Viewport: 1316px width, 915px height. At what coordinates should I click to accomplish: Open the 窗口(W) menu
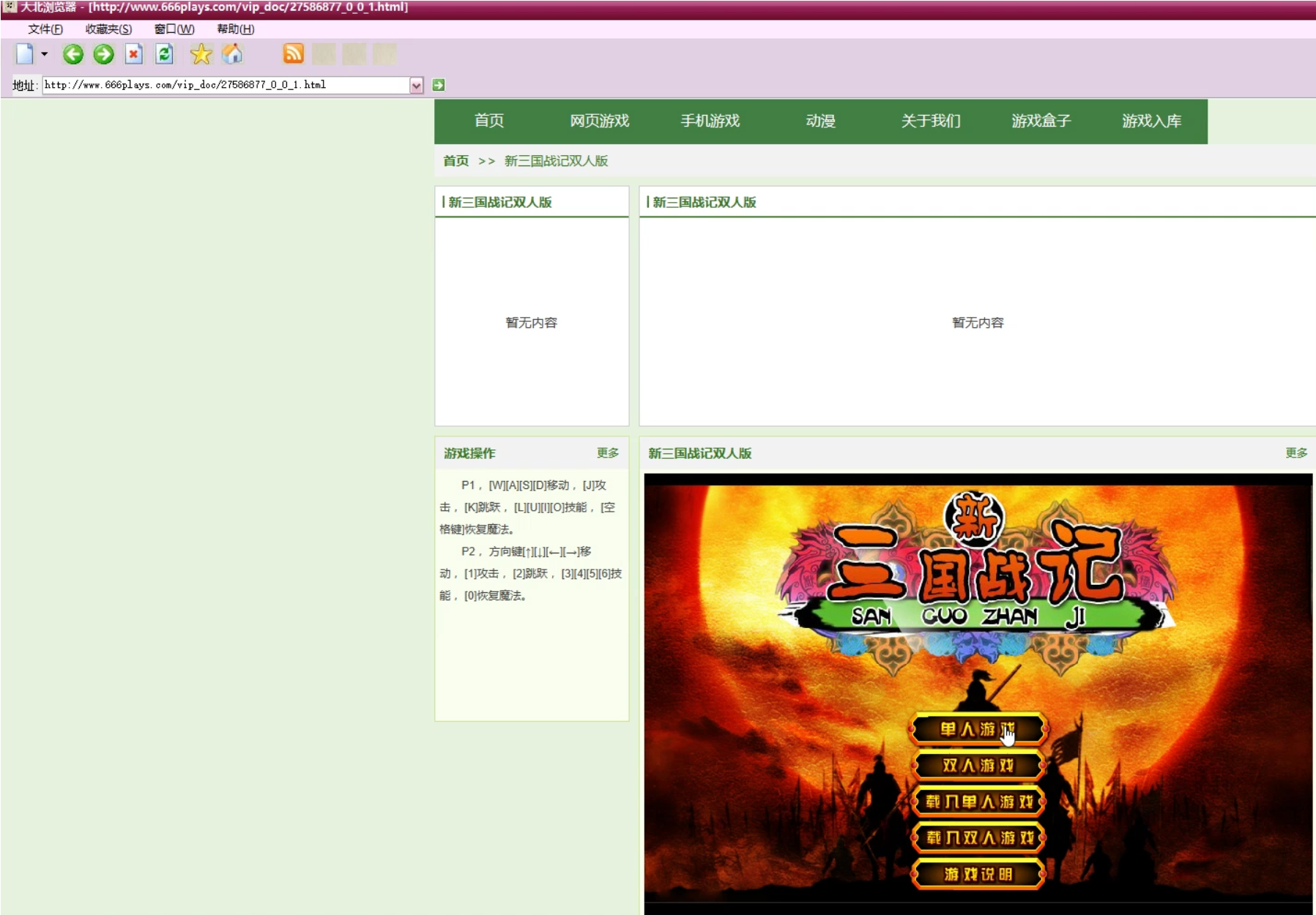coord(174,29)
